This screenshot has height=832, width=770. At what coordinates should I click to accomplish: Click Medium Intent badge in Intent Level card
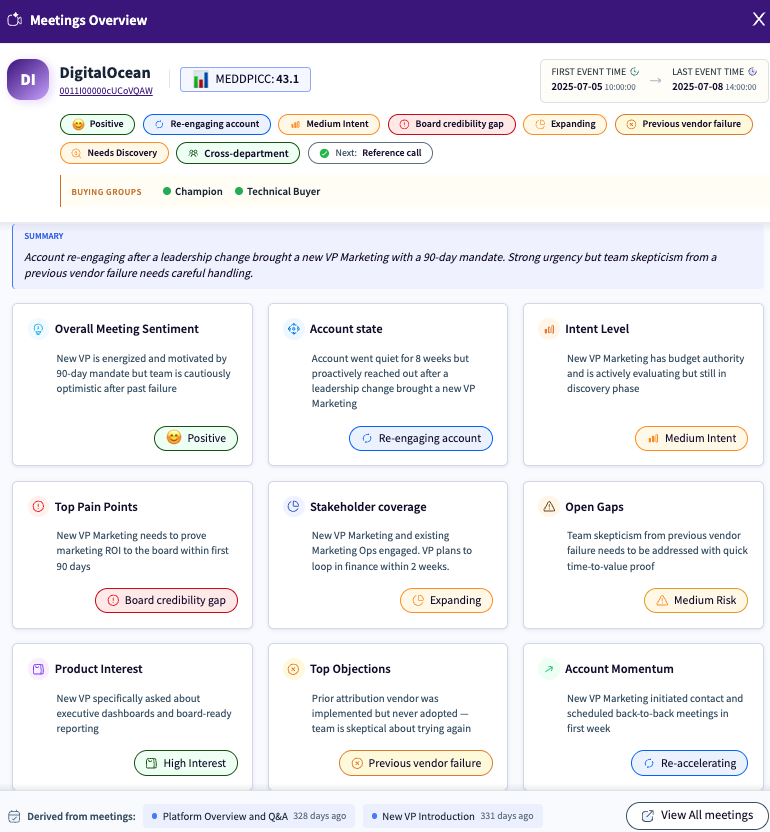coord(691,438)
